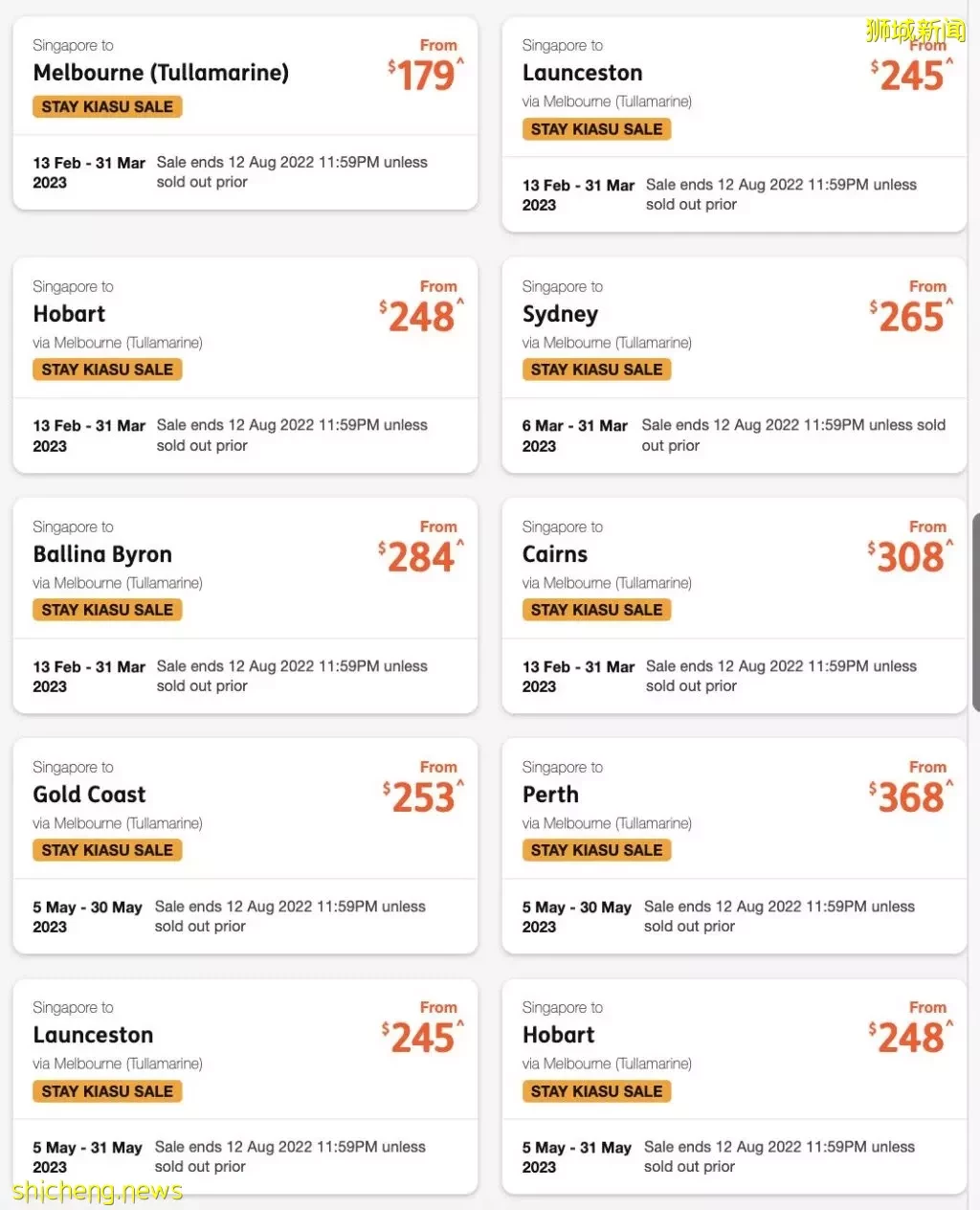The height and width of the screenshot is (1210, 980).
Task: Click STAY KIASU SALE badge on Sydney card
Action: click(596, 370)
